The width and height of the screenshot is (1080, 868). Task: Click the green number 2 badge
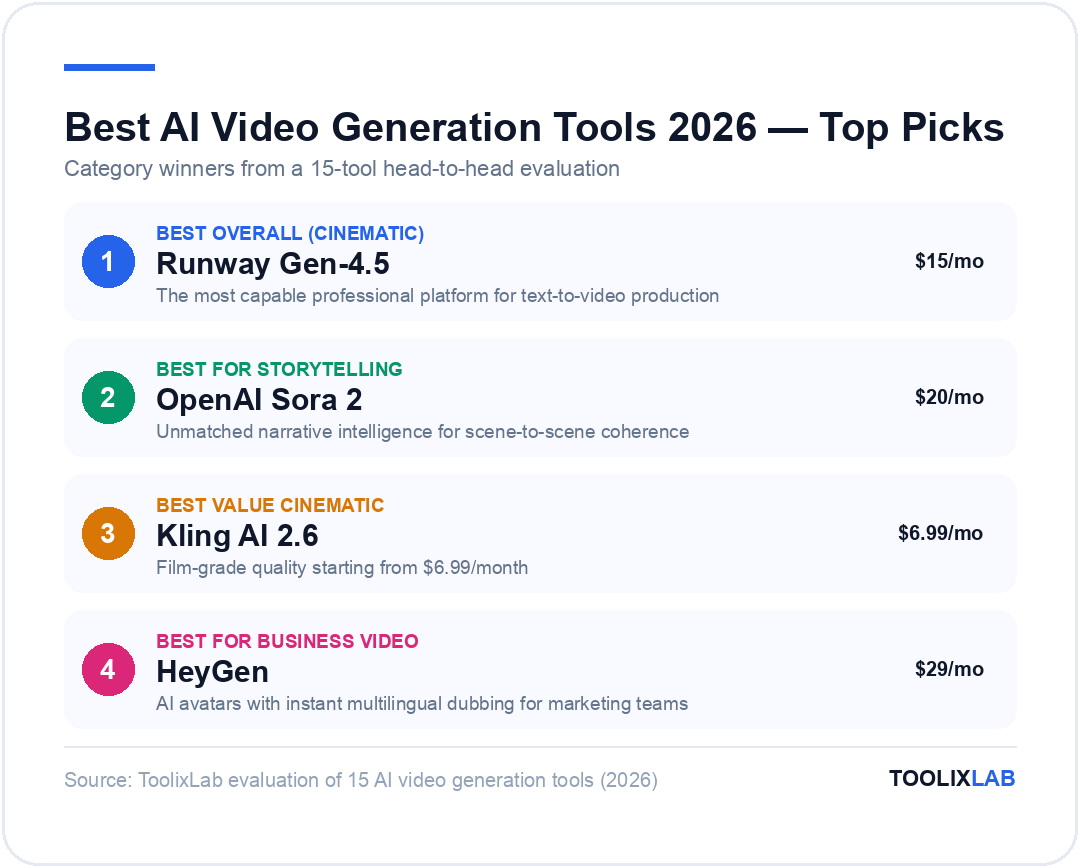(x=108, y=397)
